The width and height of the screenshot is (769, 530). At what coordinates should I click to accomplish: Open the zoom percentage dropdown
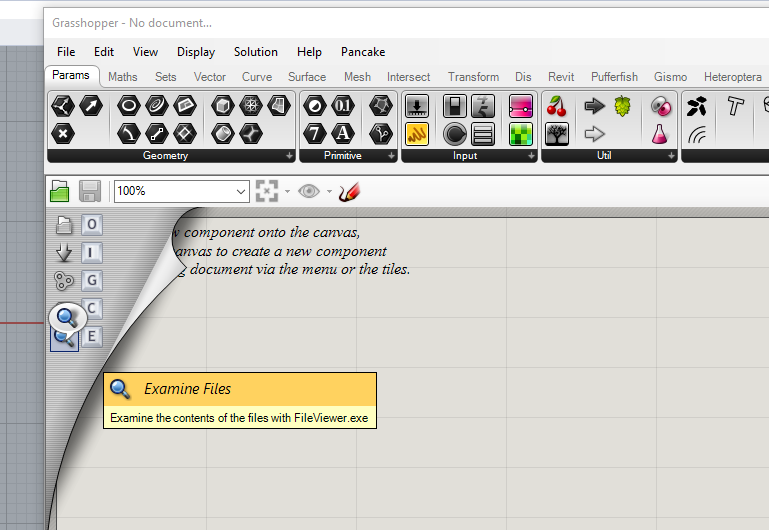click(181, 191)
